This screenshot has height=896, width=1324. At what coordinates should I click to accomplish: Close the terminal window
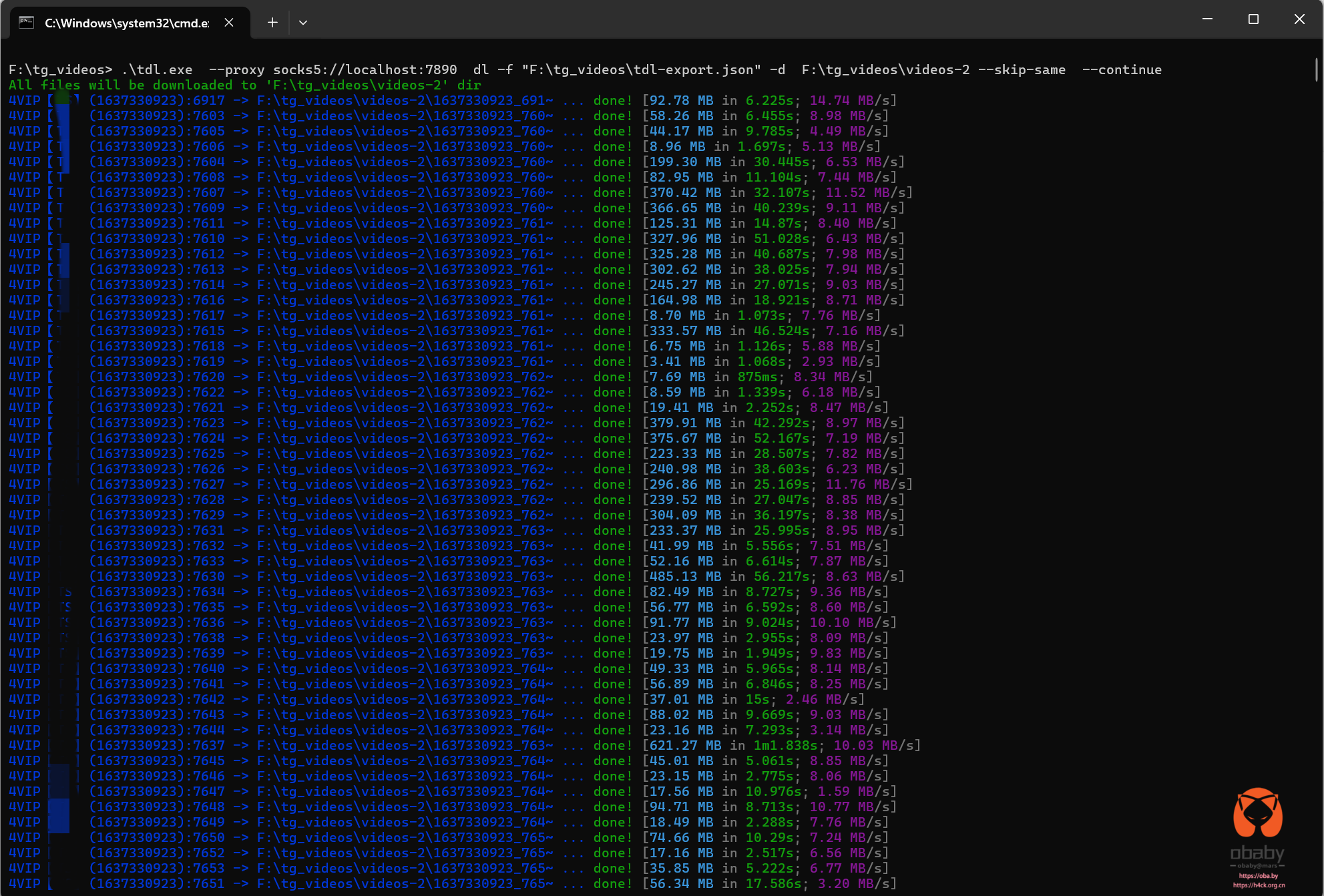click(1299, 19)
